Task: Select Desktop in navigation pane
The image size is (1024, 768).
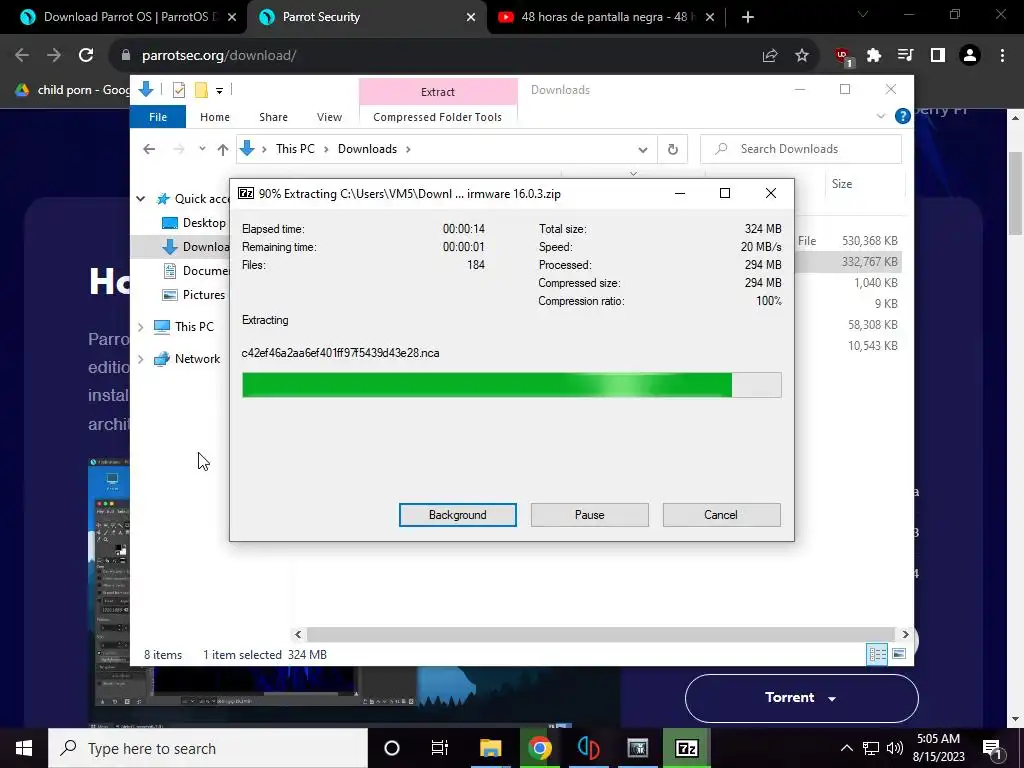Action: coord(194,223)
